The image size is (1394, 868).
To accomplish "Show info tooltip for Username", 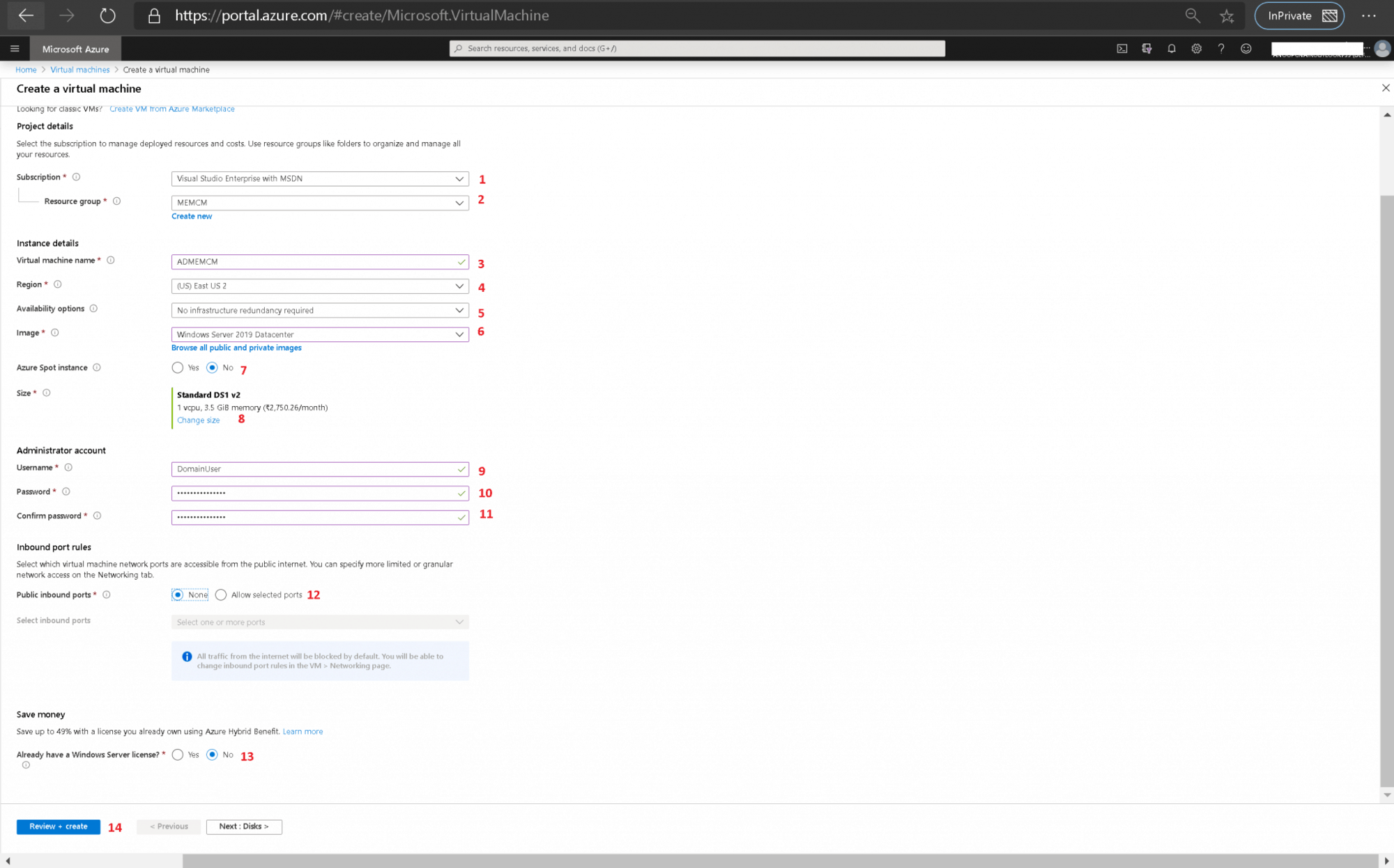I will [68, 467].
